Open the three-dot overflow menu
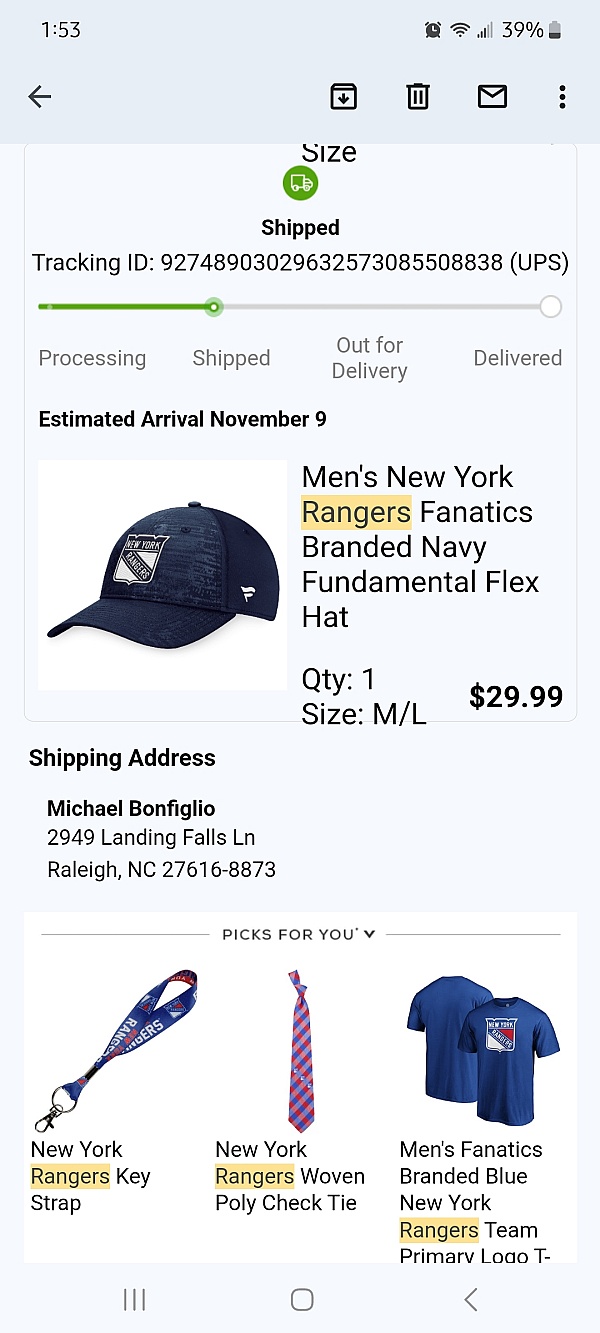This screenshot has height=1333, width=600. tap(562, 97)
